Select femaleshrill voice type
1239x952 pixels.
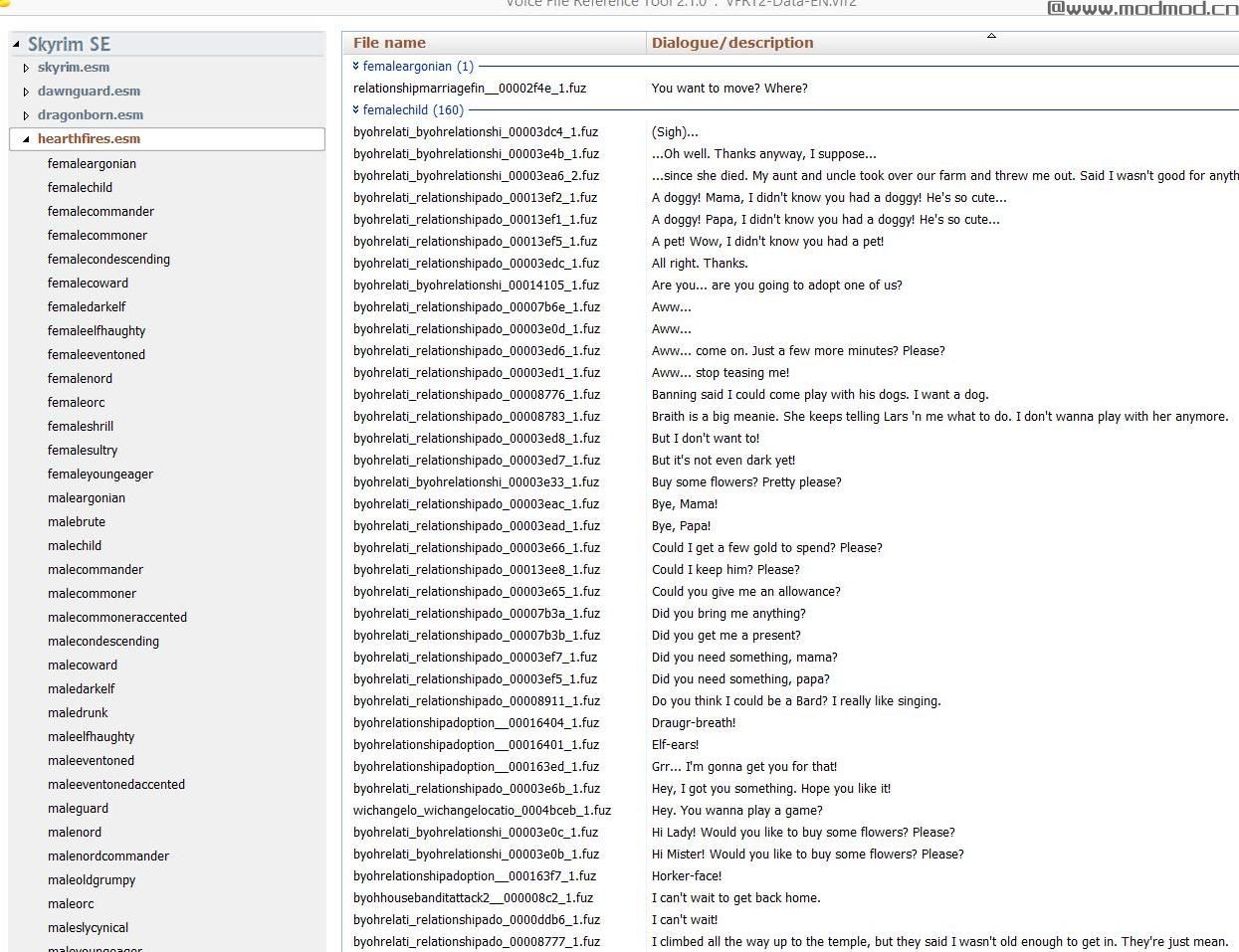pos(81,426)
